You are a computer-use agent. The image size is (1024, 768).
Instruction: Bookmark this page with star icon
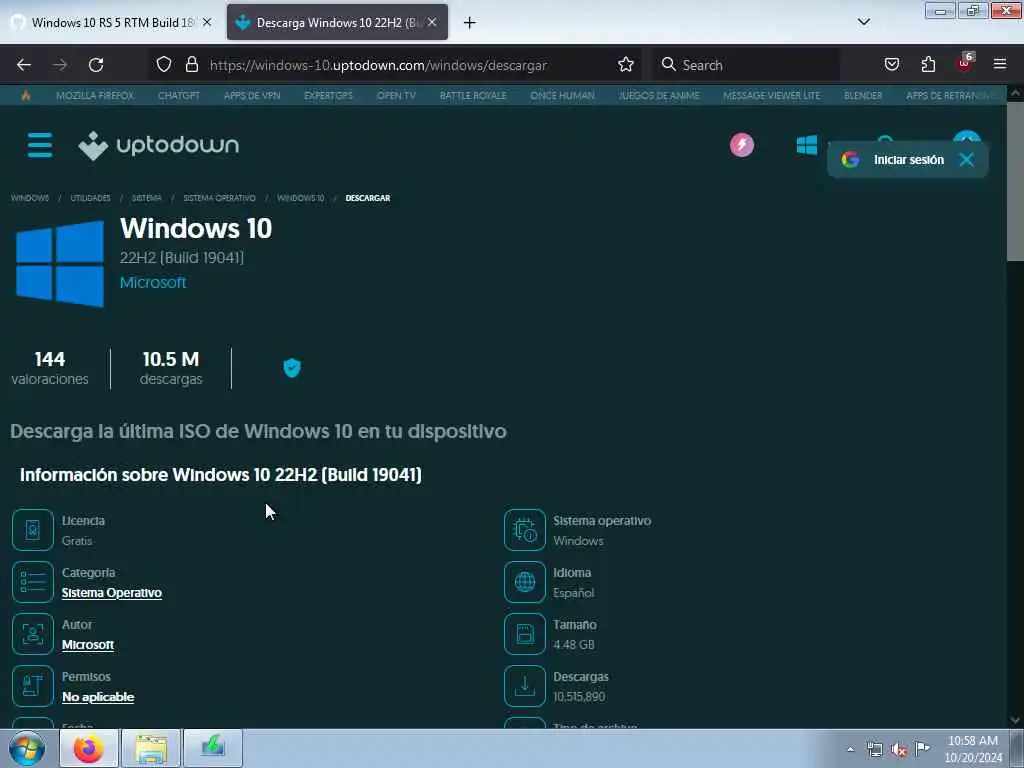[x=626, y=65]
